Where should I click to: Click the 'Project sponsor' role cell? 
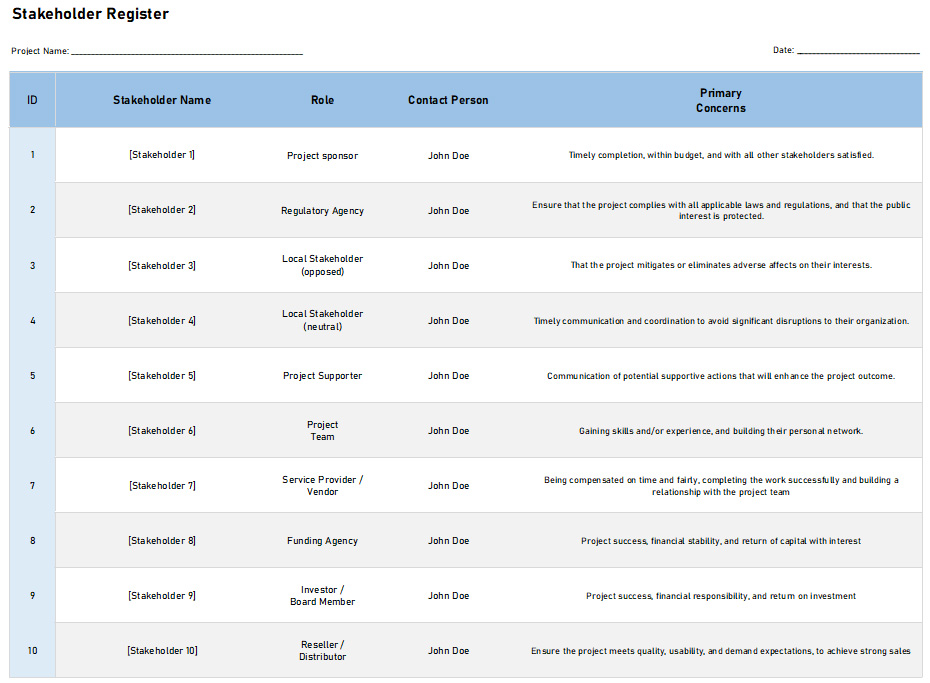[323, 156]
